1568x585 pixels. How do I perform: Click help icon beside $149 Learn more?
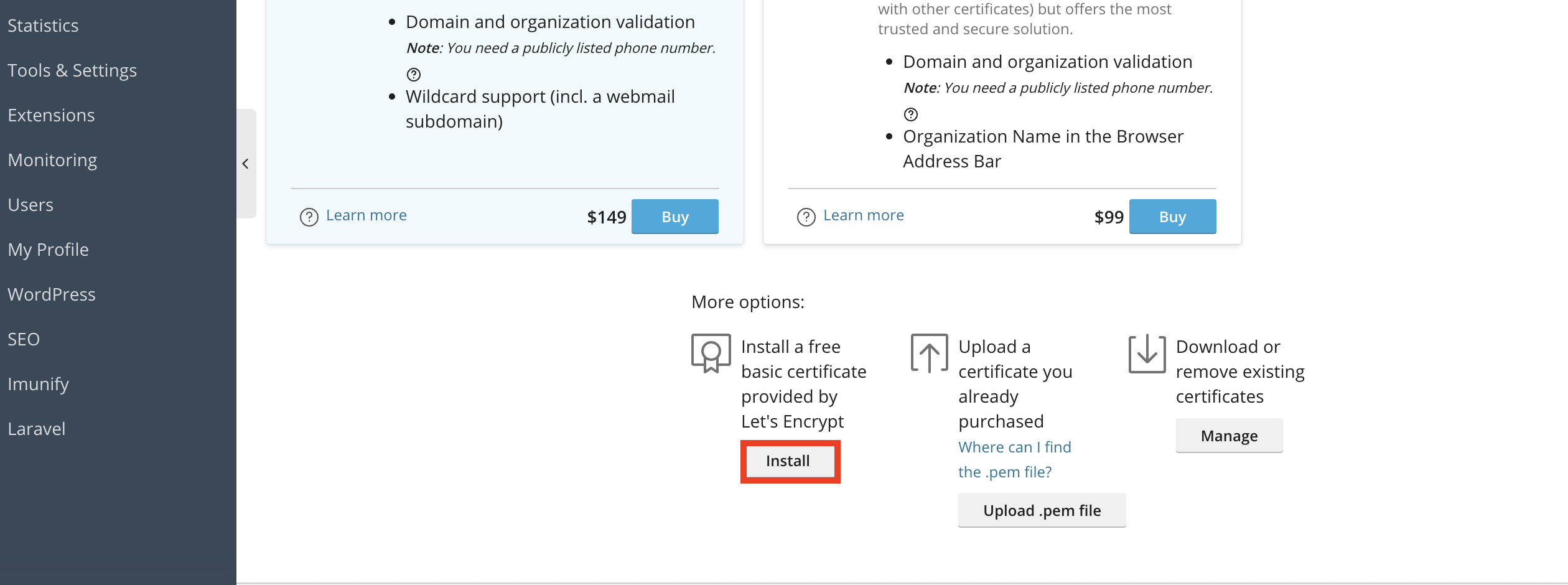pos(309,217)
